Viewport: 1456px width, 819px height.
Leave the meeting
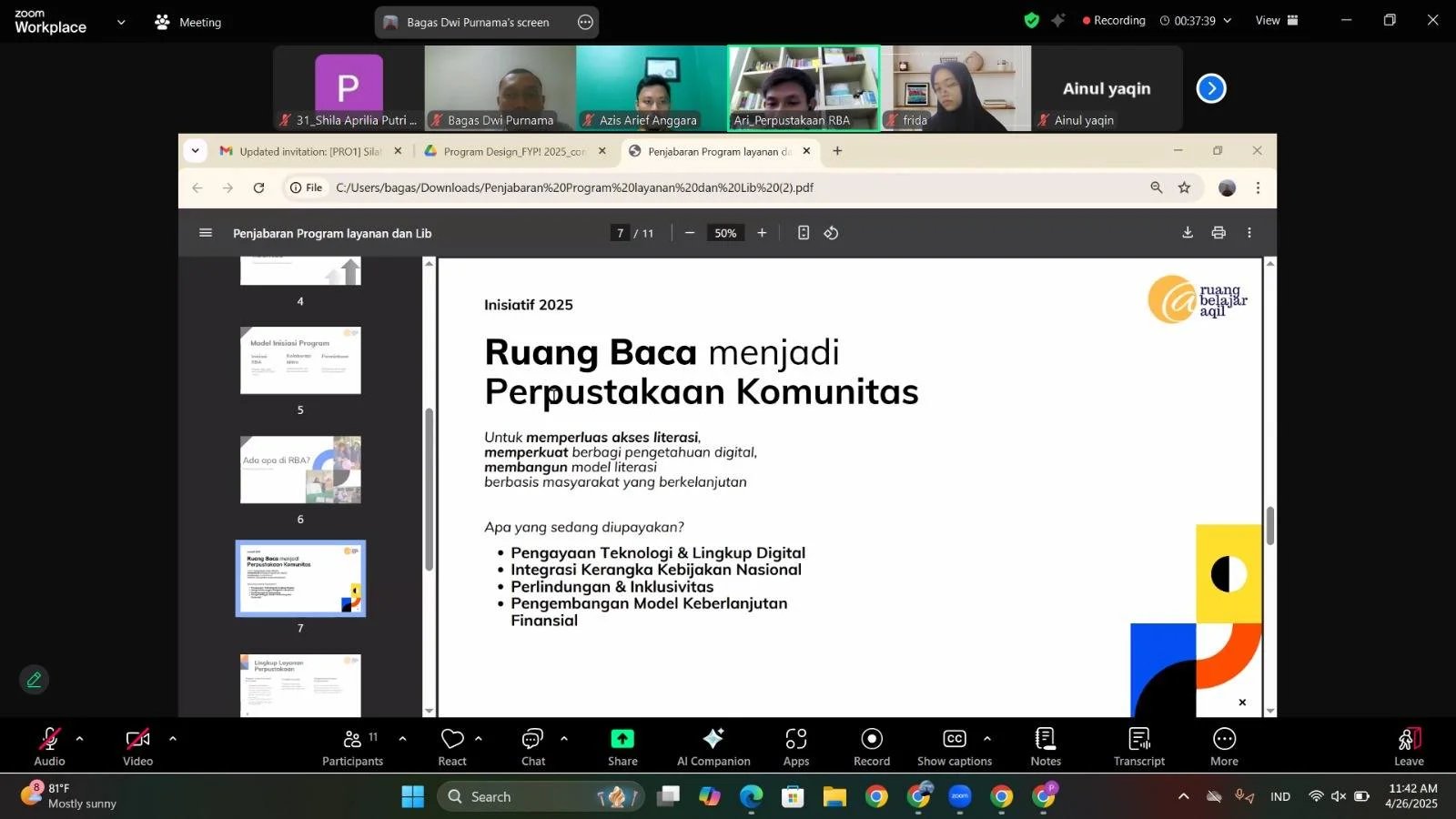[x=1409, y=746]
